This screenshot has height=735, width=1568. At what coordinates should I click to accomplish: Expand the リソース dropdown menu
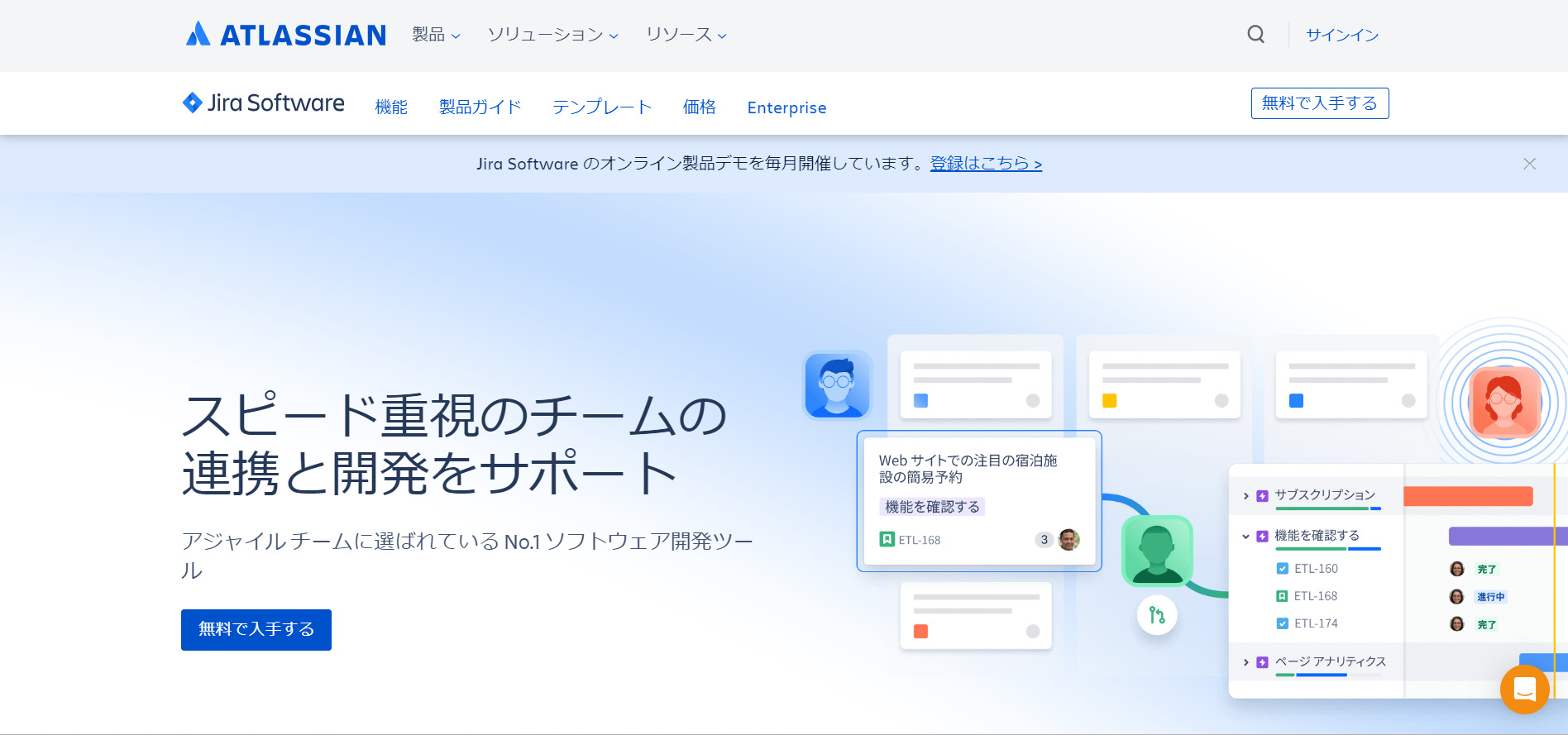[686, 35]
